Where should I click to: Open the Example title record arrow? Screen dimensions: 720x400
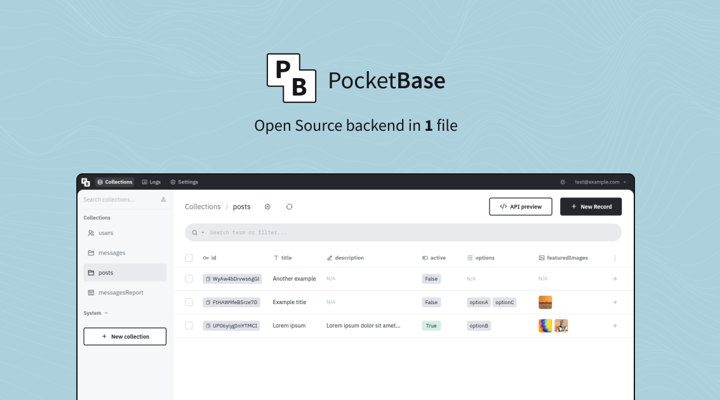coord(615,302)
